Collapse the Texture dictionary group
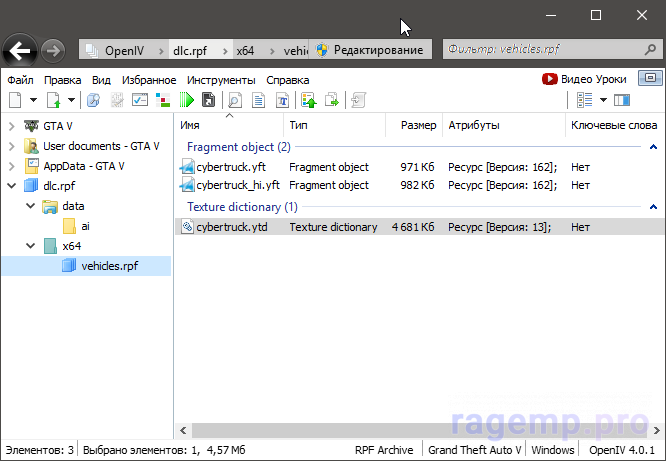This screenshot has height=461, width=666. point(653,207)
